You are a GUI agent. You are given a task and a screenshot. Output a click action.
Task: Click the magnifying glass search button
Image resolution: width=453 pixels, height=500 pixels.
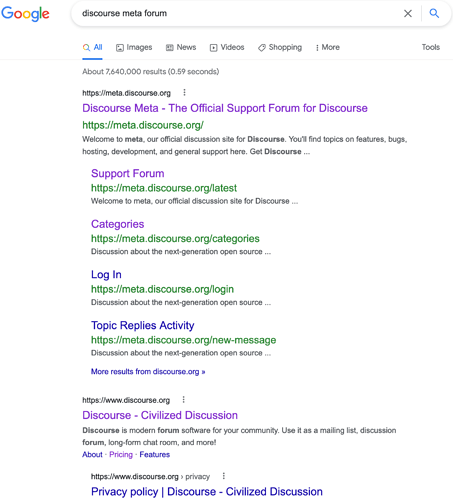coord(434,13)
